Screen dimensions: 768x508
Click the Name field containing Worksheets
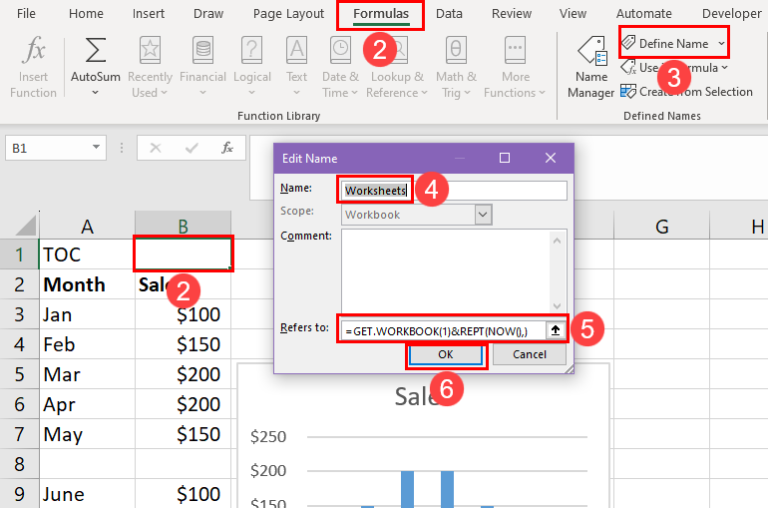[454, 190]
